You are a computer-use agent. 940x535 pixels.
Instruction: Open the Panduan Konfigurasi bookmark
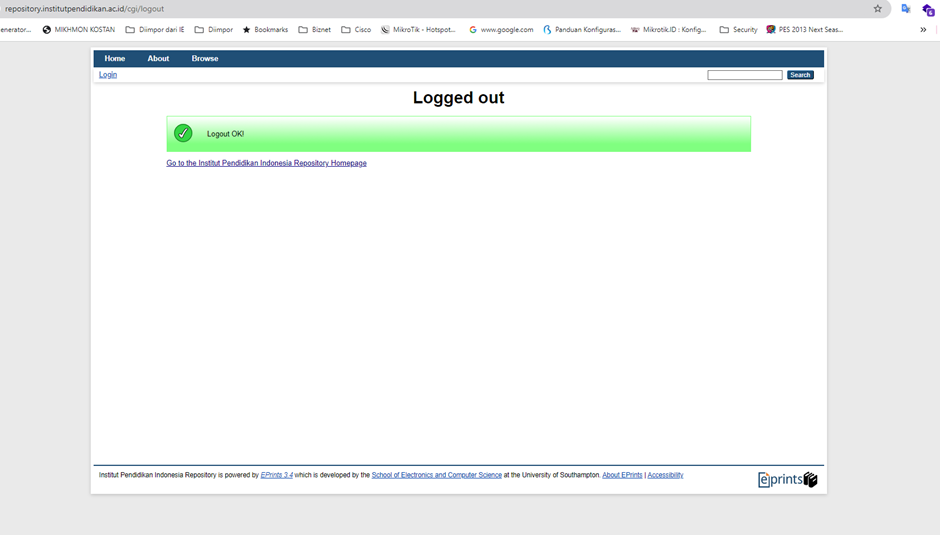click(582, 30)
